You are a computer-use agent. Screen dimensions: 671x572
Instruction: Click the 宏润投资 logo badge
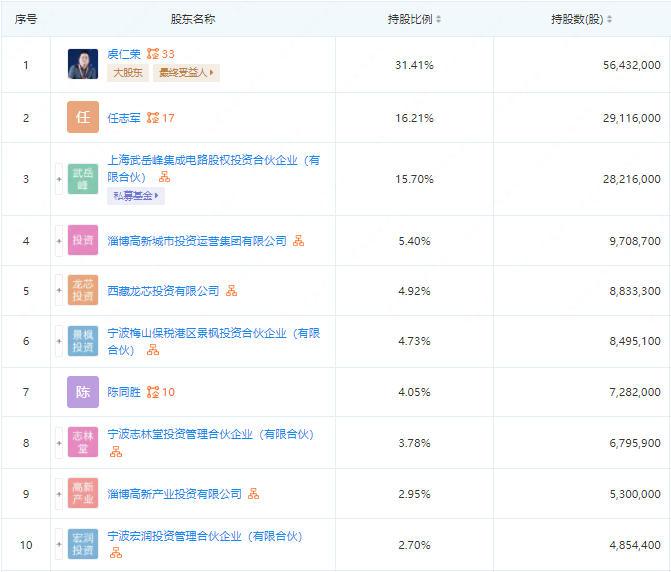tap(83, 544)
